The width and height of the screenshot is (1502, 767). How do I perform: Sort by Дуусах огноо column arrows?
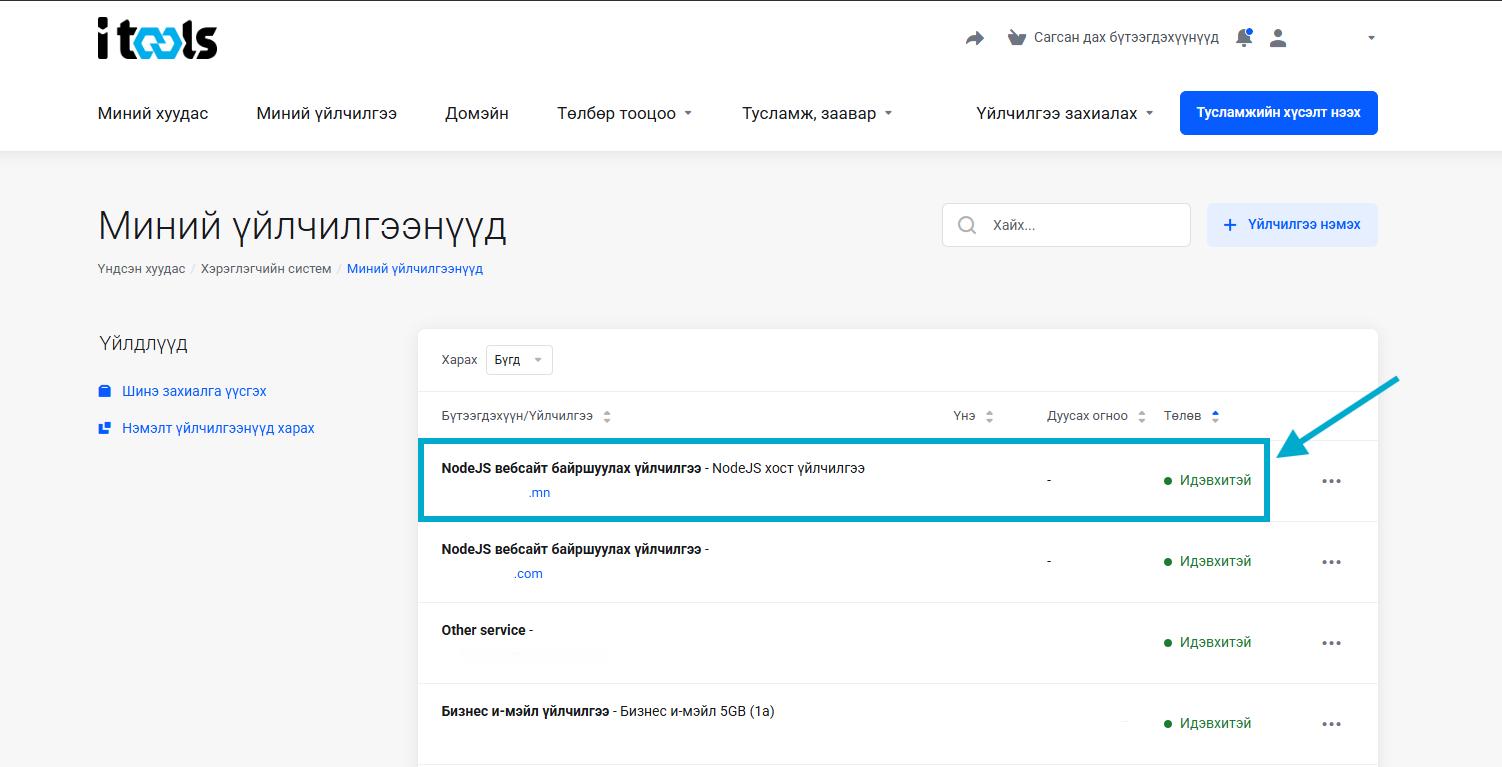1142,416
